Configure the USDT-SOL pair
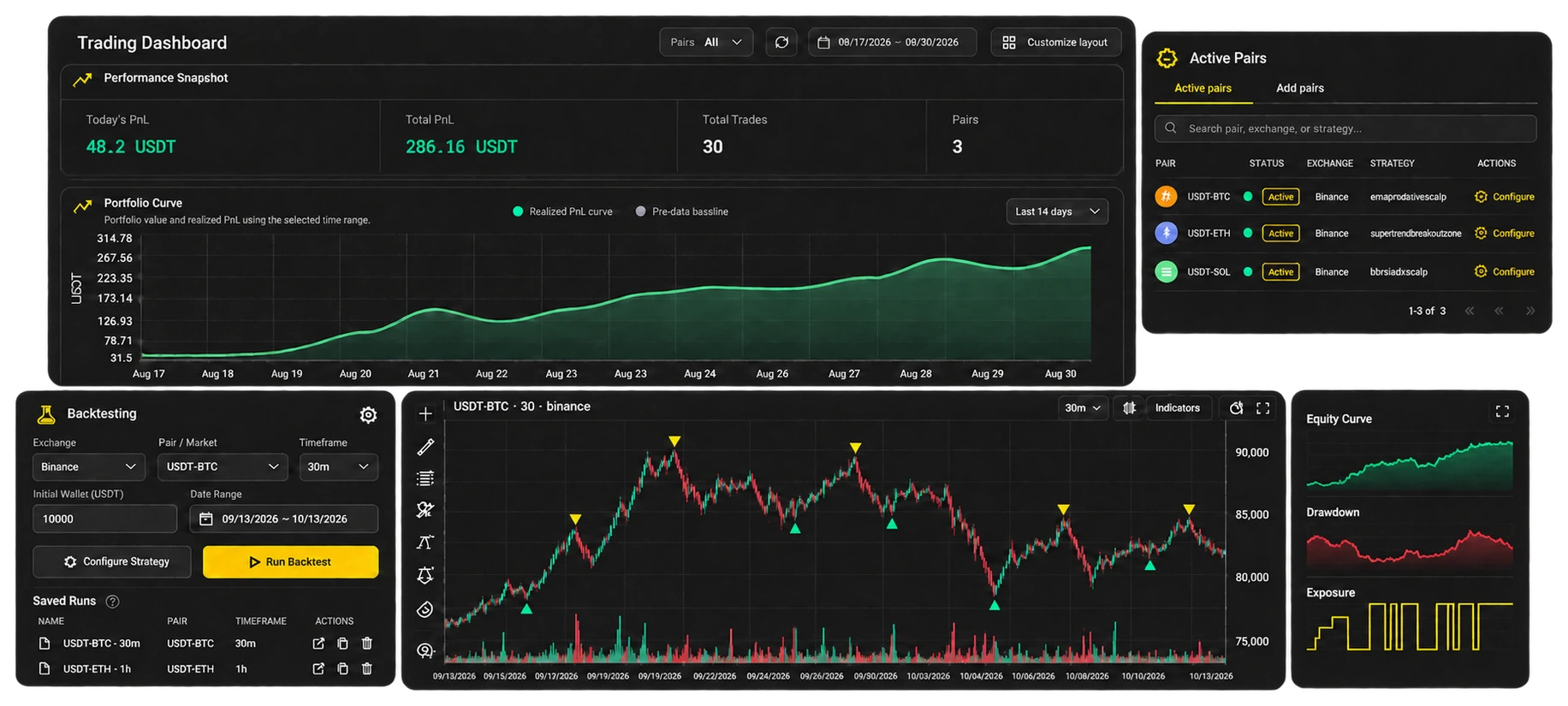The height and width of the screenshot is (706, 1568). (1504, 272)
